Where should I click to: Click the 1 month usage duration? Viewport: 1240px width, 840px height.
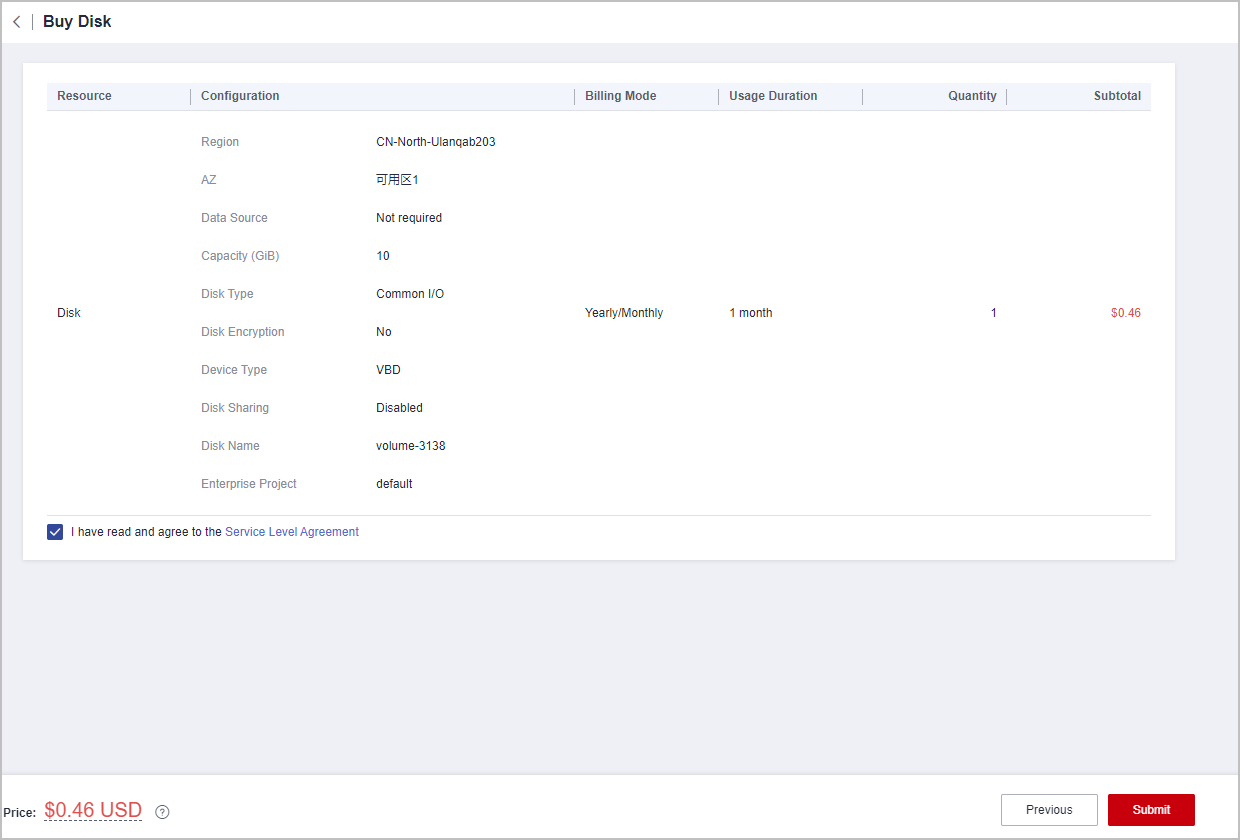pos(750,313)
